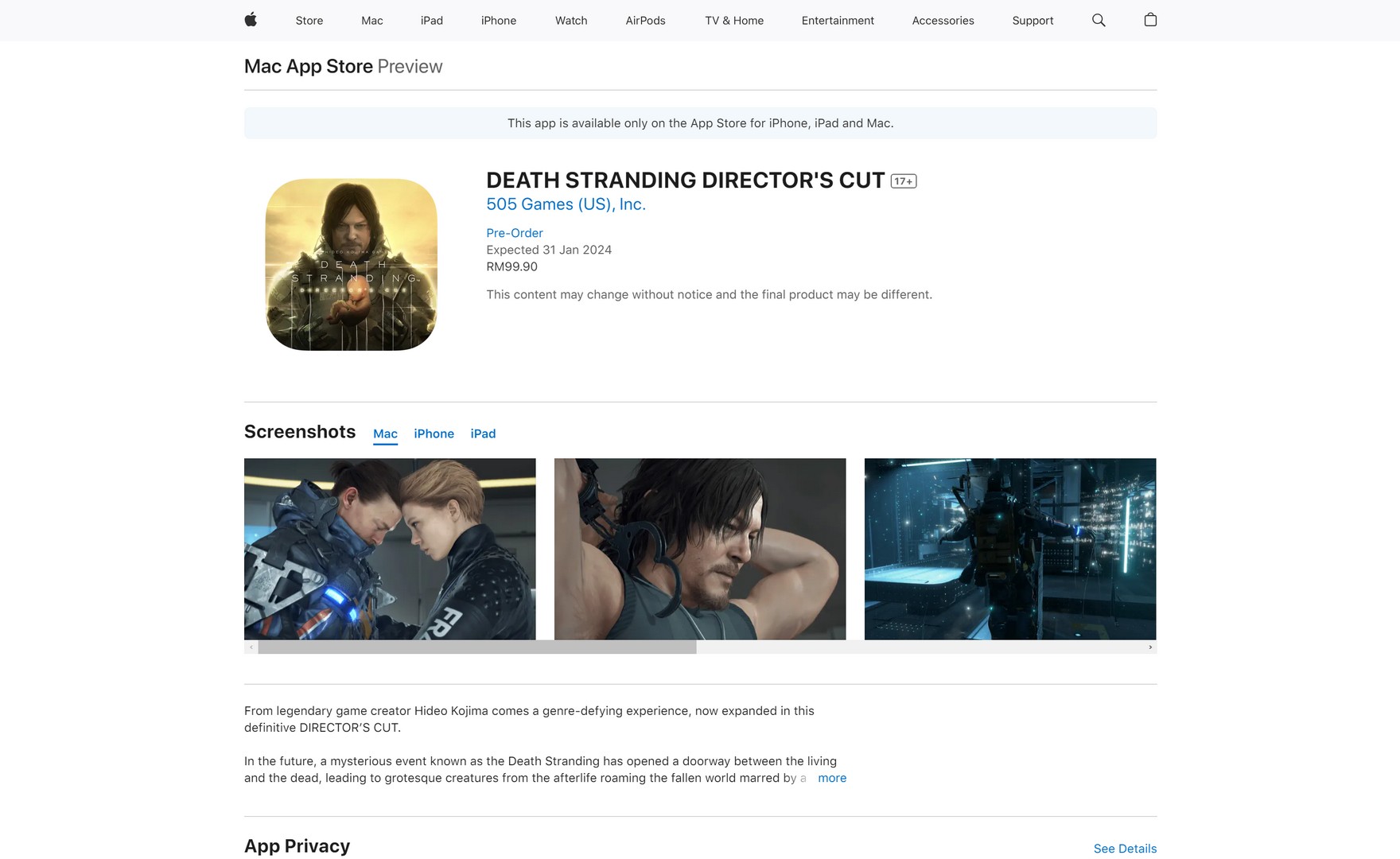
Task: Select the Mac screenshots tab
Action: tap(385, 433)
